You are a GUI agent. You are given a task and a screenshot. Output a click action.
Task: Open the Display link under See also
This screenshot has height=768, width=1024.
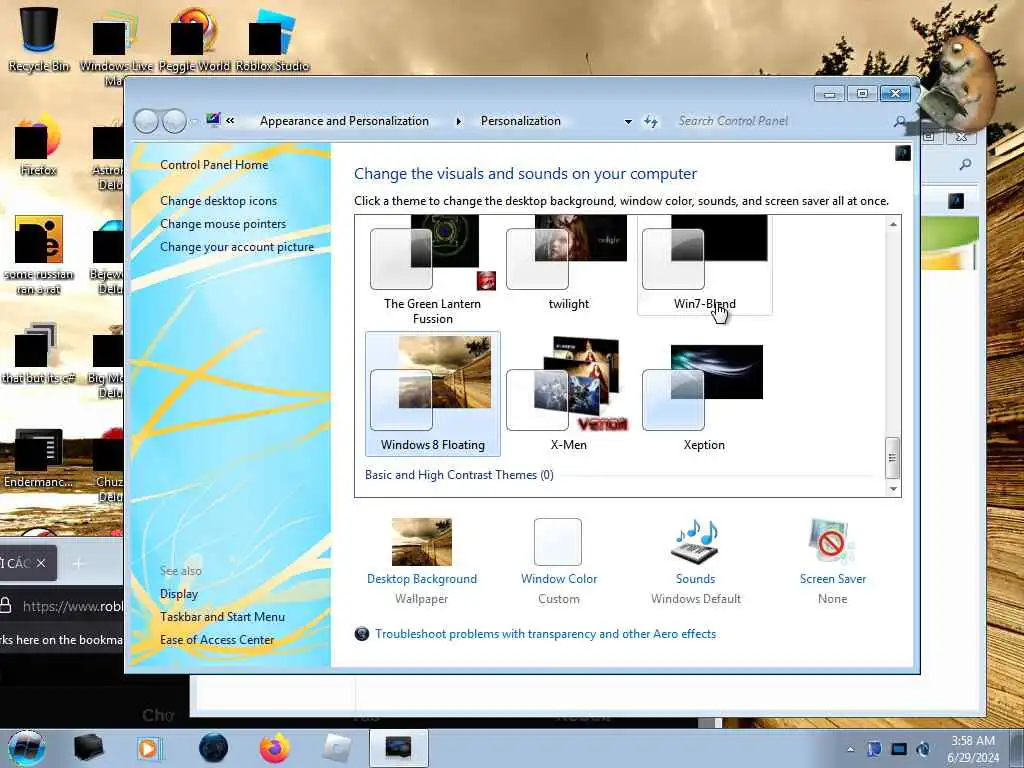coord(179,594)
